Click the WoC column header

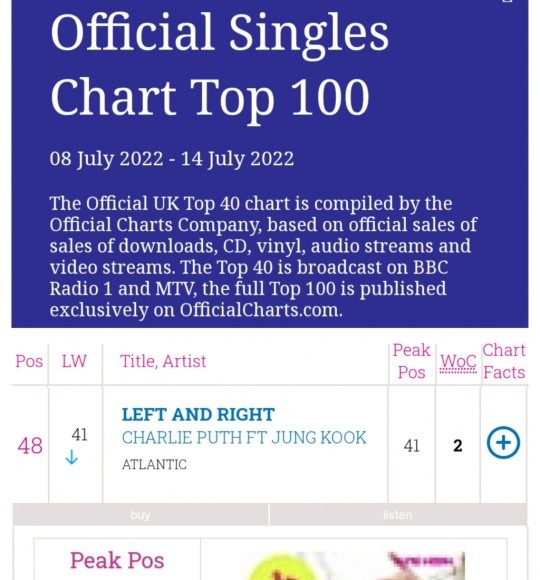click(458, 361)
